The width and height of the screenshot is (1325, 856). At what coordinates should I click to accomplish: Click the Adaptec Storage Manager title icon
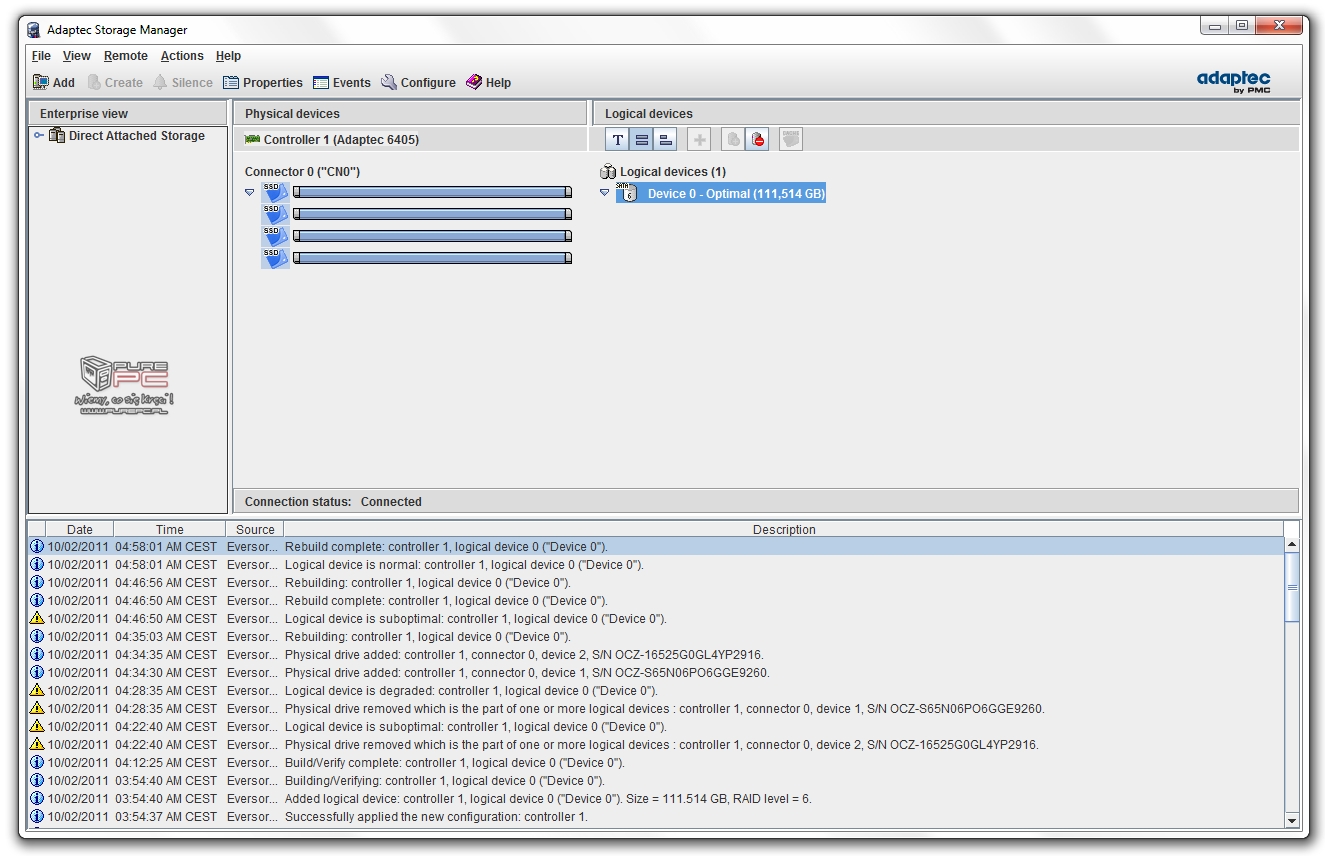34,30
